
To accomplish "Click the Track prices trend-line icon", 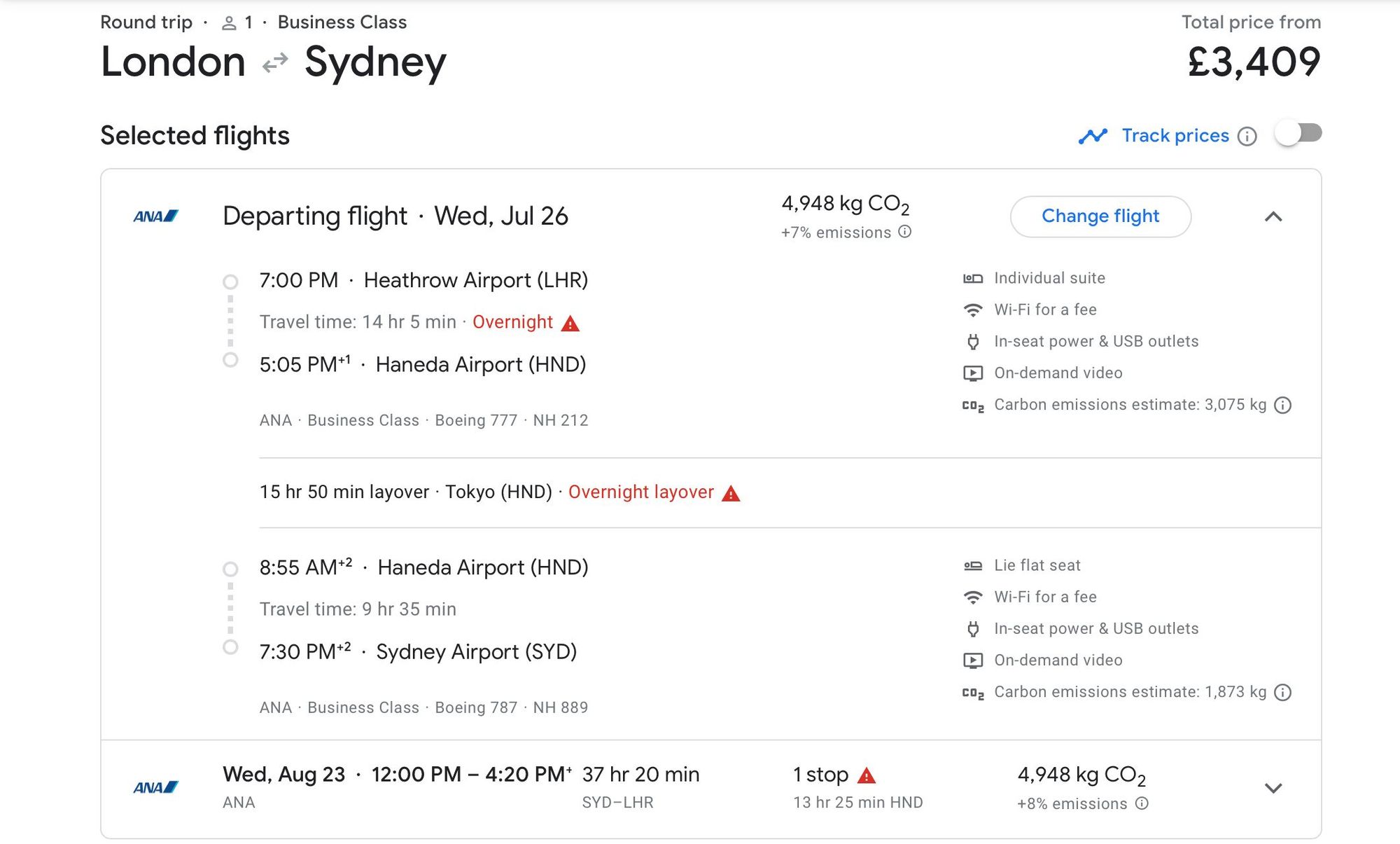I will pyautogui.click(x=1093, y=136).
